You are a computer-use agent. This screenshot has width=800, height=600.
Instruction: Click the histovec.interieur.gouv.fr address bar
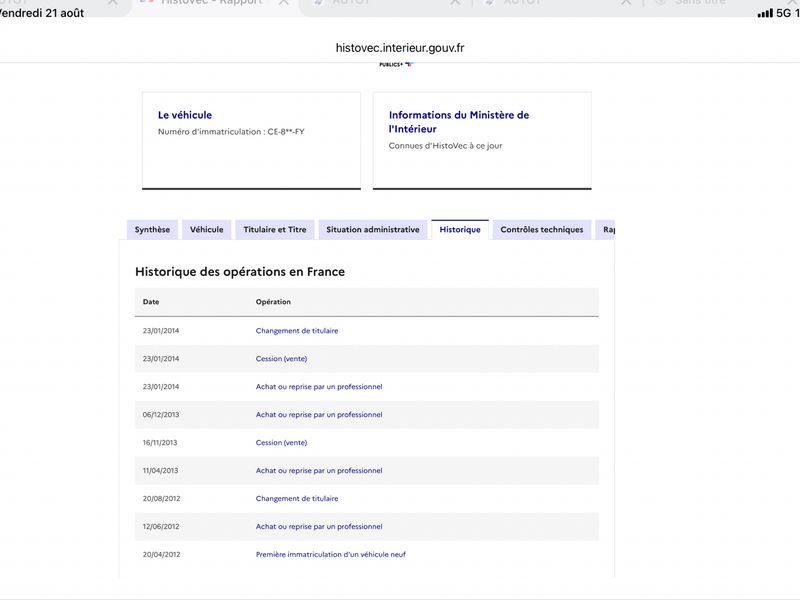(x=400, y=48)
